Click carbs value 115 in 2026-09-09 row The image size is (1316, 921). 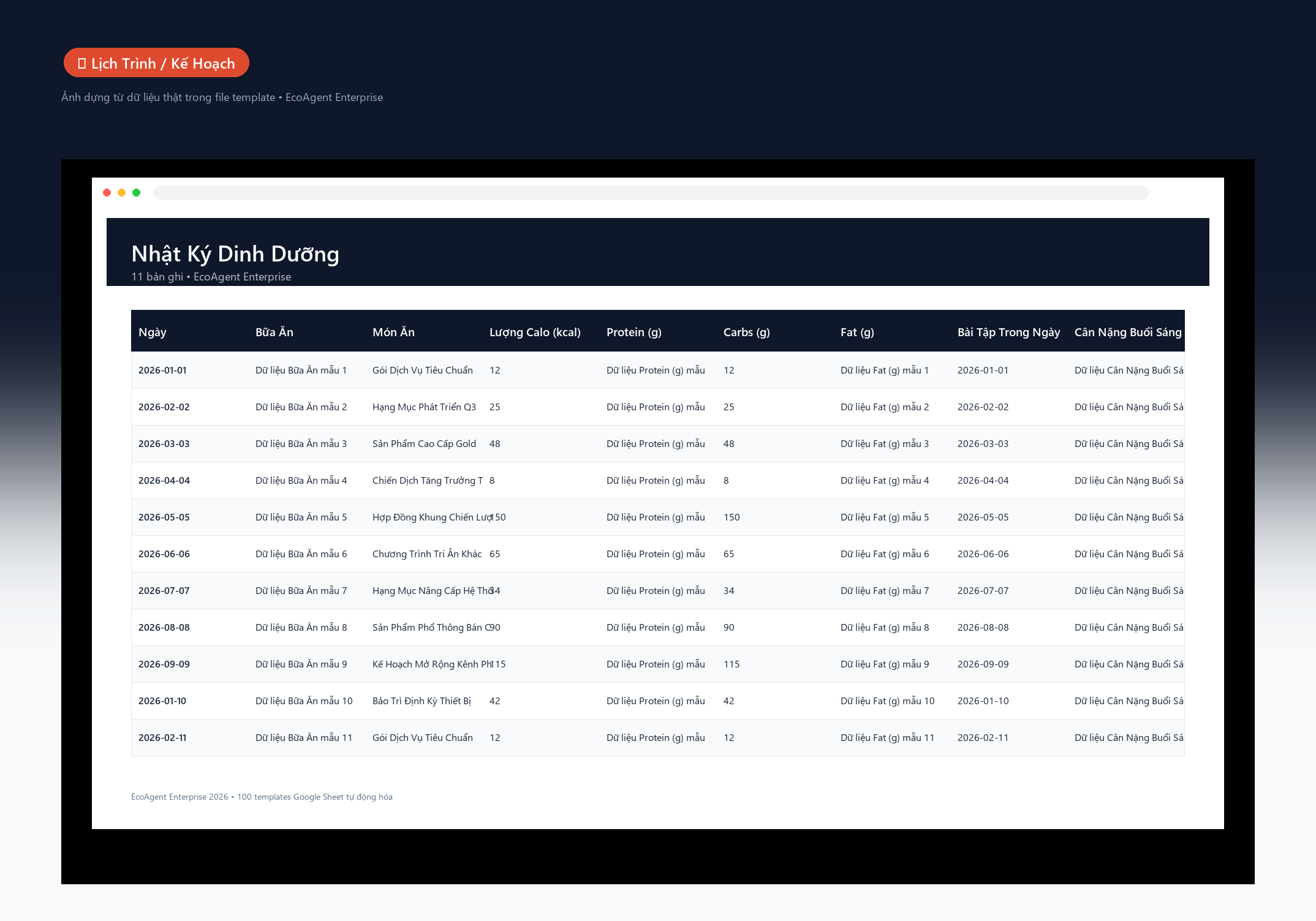(732, 664)
